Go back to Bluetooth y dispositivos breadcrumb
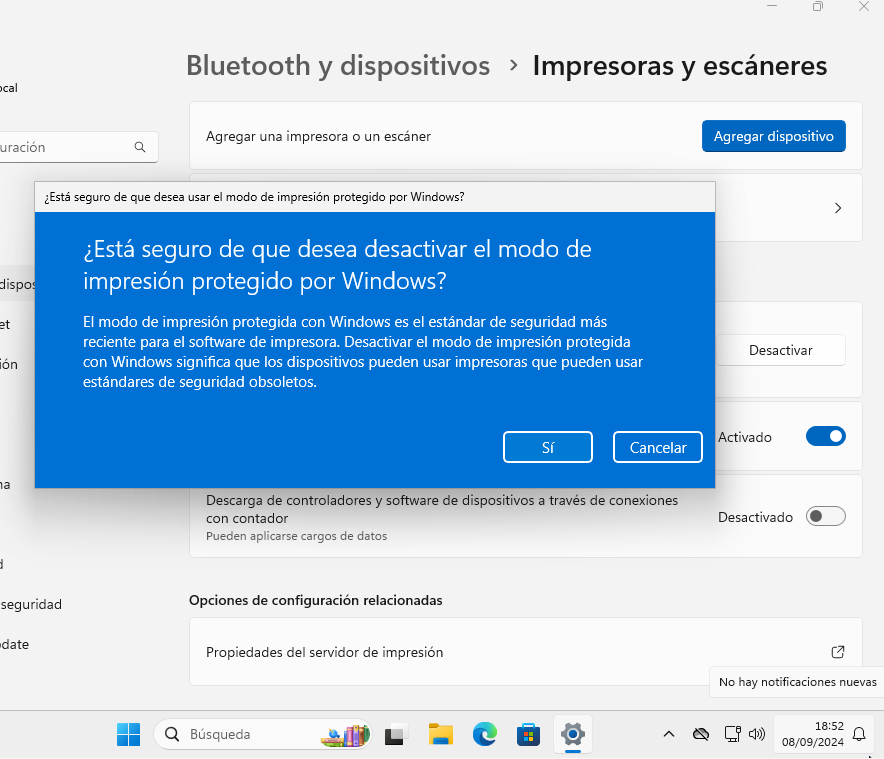Viewport: 884px width, 759px height. pos(338,65)
